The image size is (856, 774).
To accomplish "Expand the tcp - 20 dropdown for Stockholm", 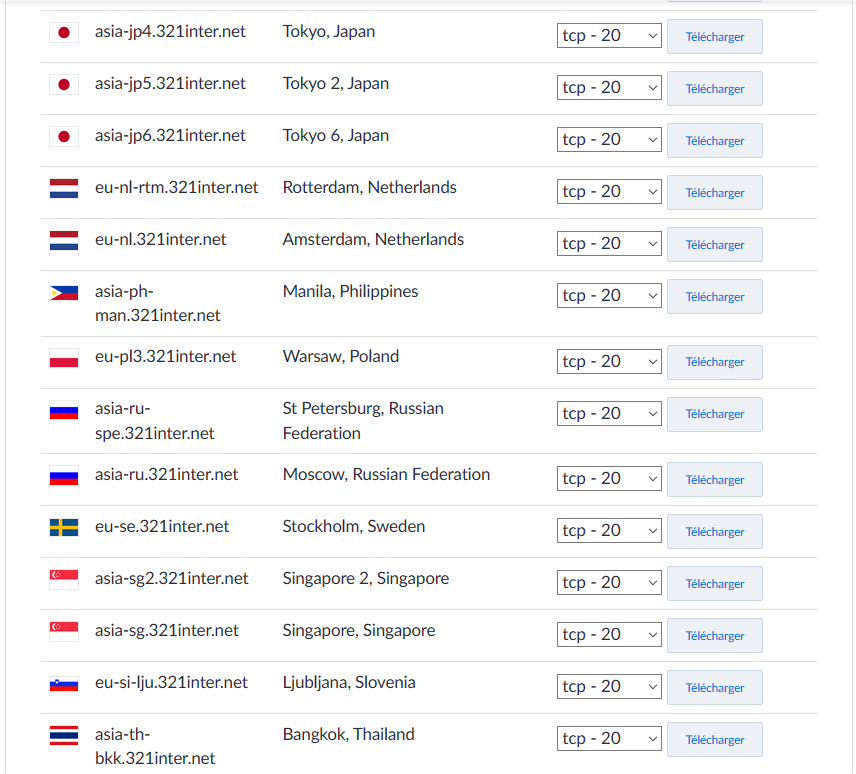I will pyautogui.click(x=609, y=531).
